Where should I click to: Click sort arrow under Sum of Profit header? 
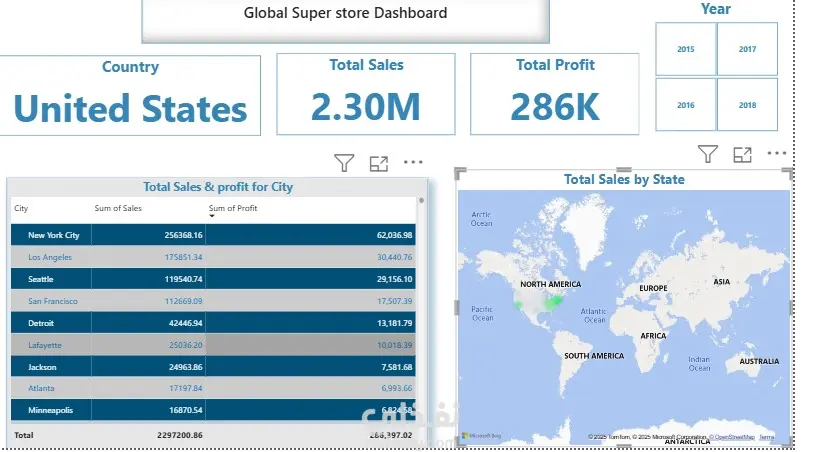[x=211, y=216]
